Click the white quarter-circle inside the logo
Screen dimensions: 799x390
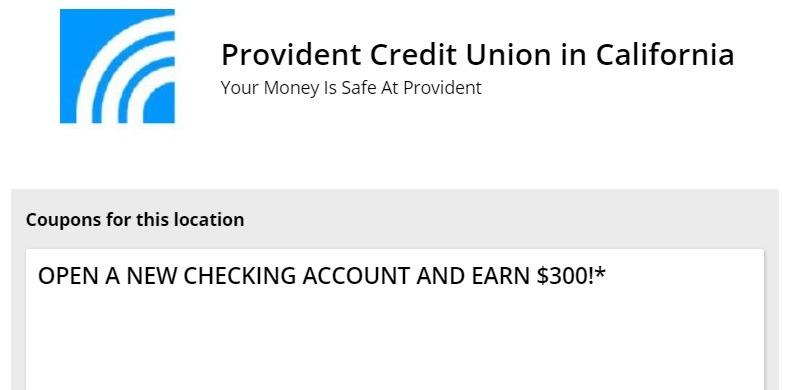tap(161, 107)
